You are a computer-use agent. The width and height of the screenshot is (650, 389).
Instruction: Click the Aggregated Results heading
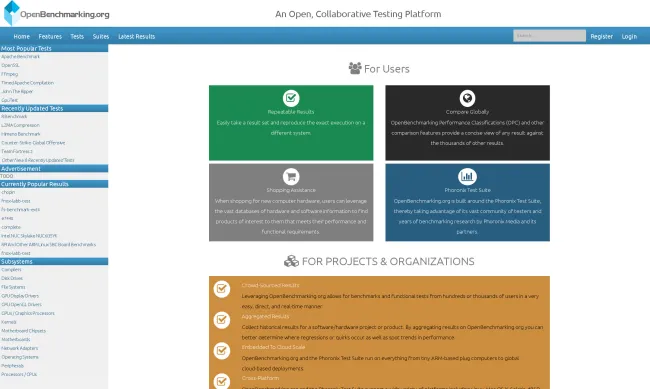(x=265, y=316)
